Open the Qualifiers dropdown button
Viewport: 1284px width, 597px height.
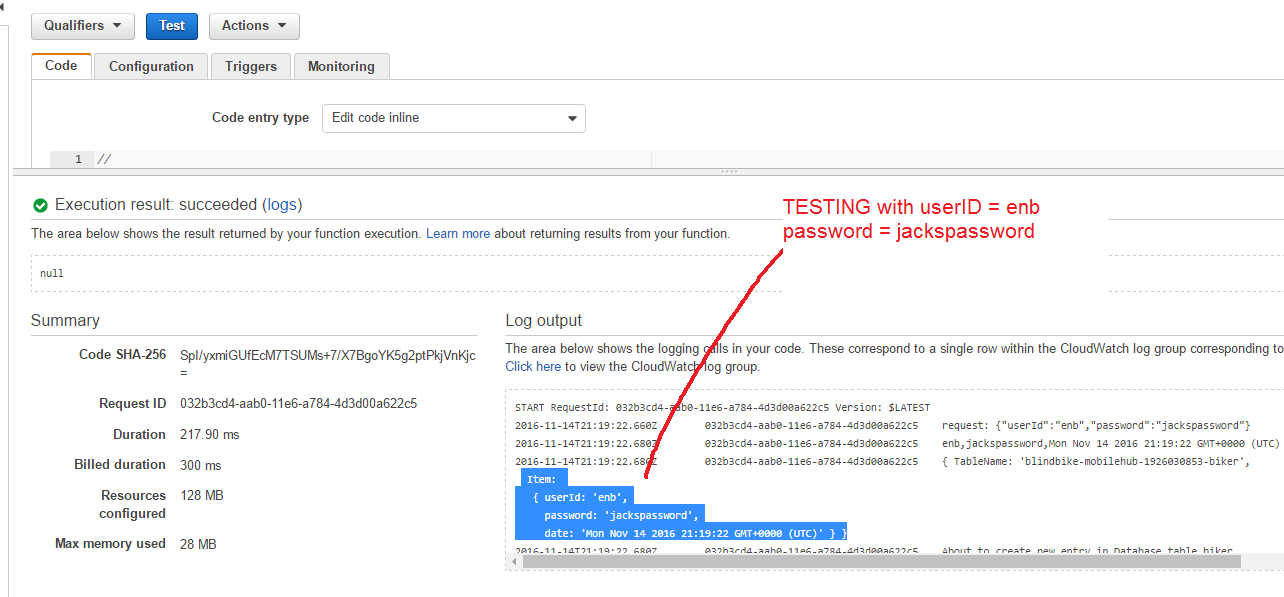click(83, 26)
